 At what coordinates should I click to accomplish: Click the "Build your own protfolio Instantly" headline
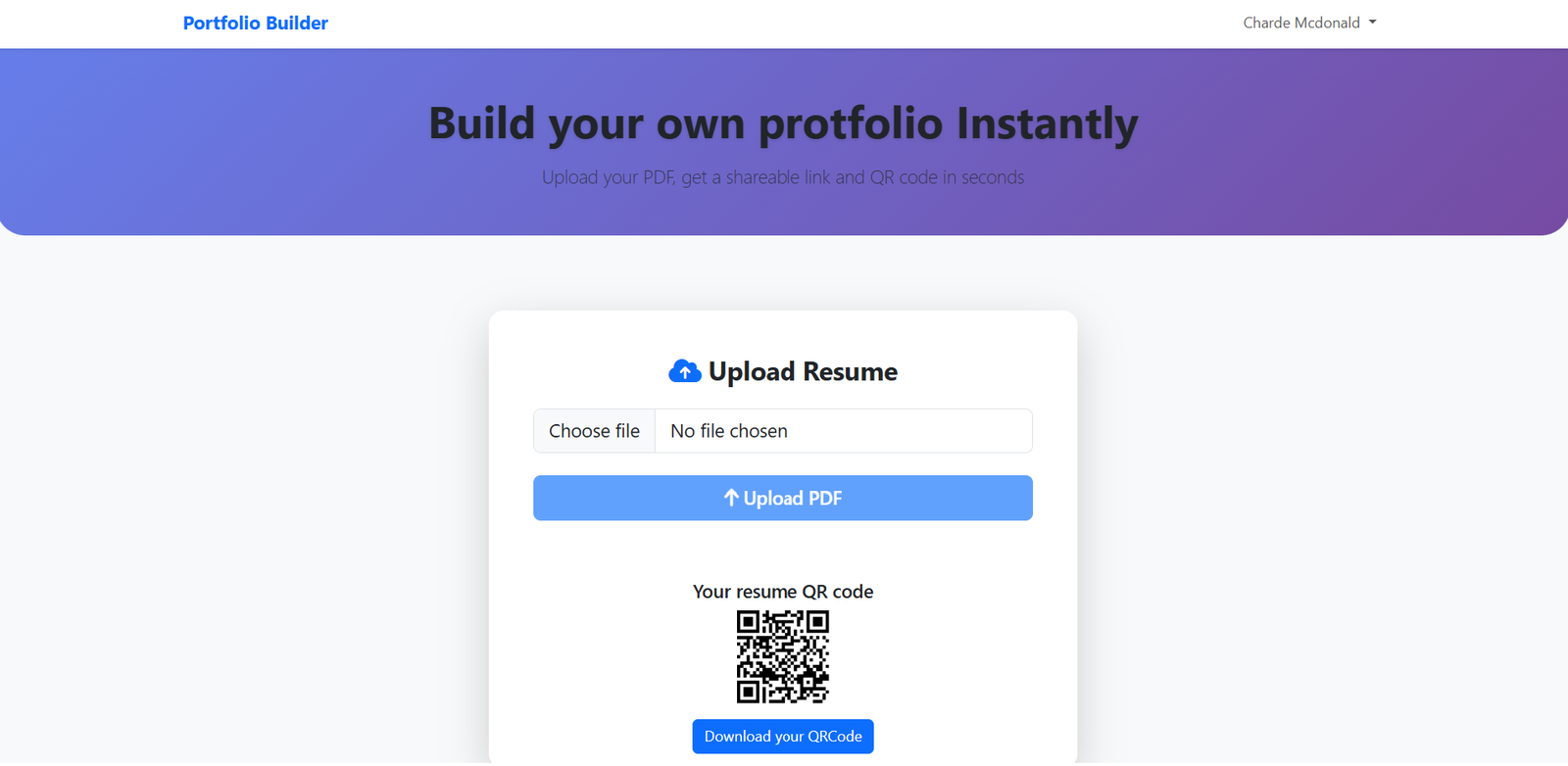click(783, 124)
